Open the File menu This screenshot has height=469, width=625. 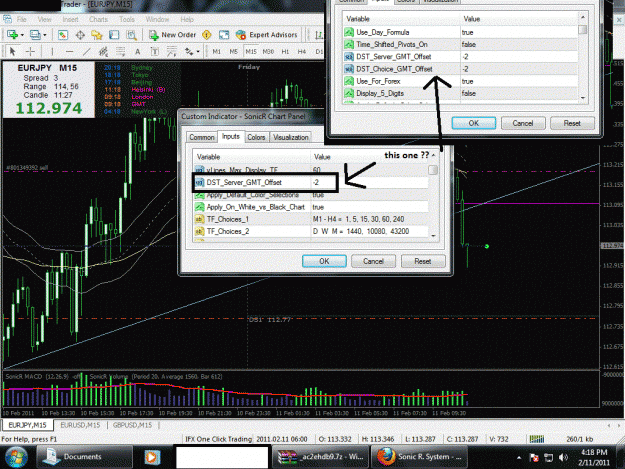[x=22, y=19]
